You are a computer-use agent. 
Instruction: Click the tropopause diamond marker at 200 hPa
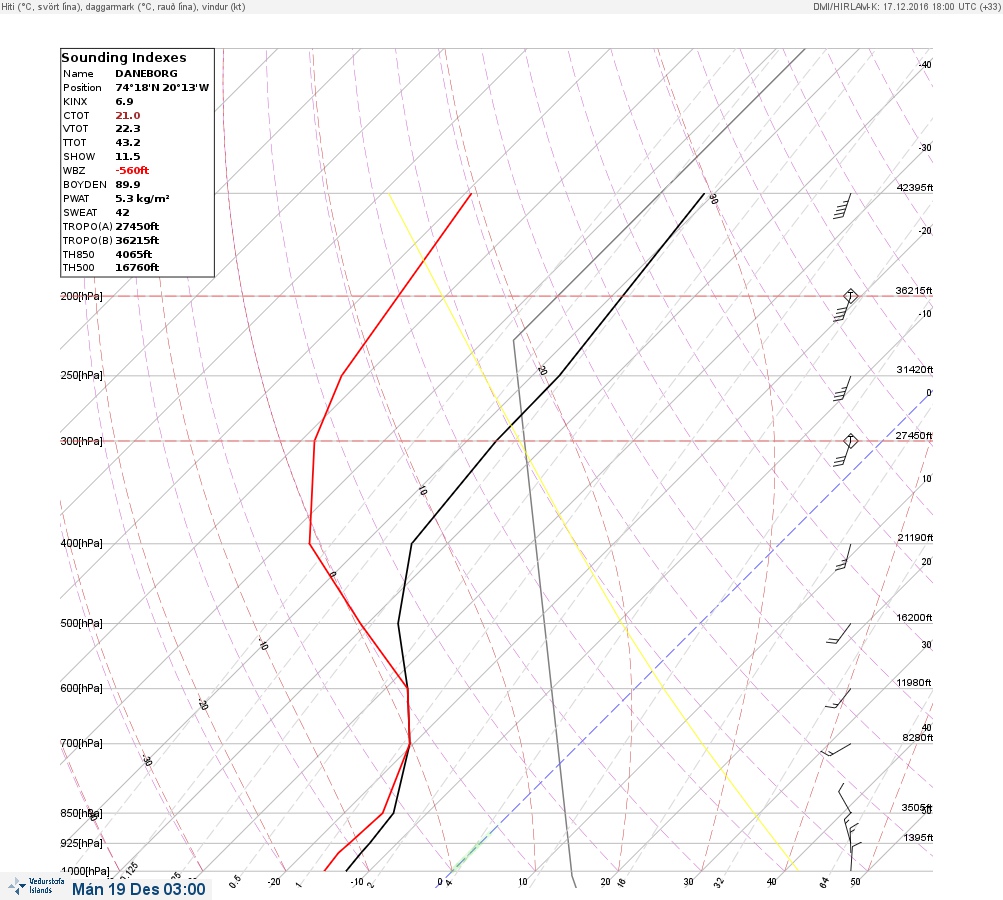click(x=850, y=296)
